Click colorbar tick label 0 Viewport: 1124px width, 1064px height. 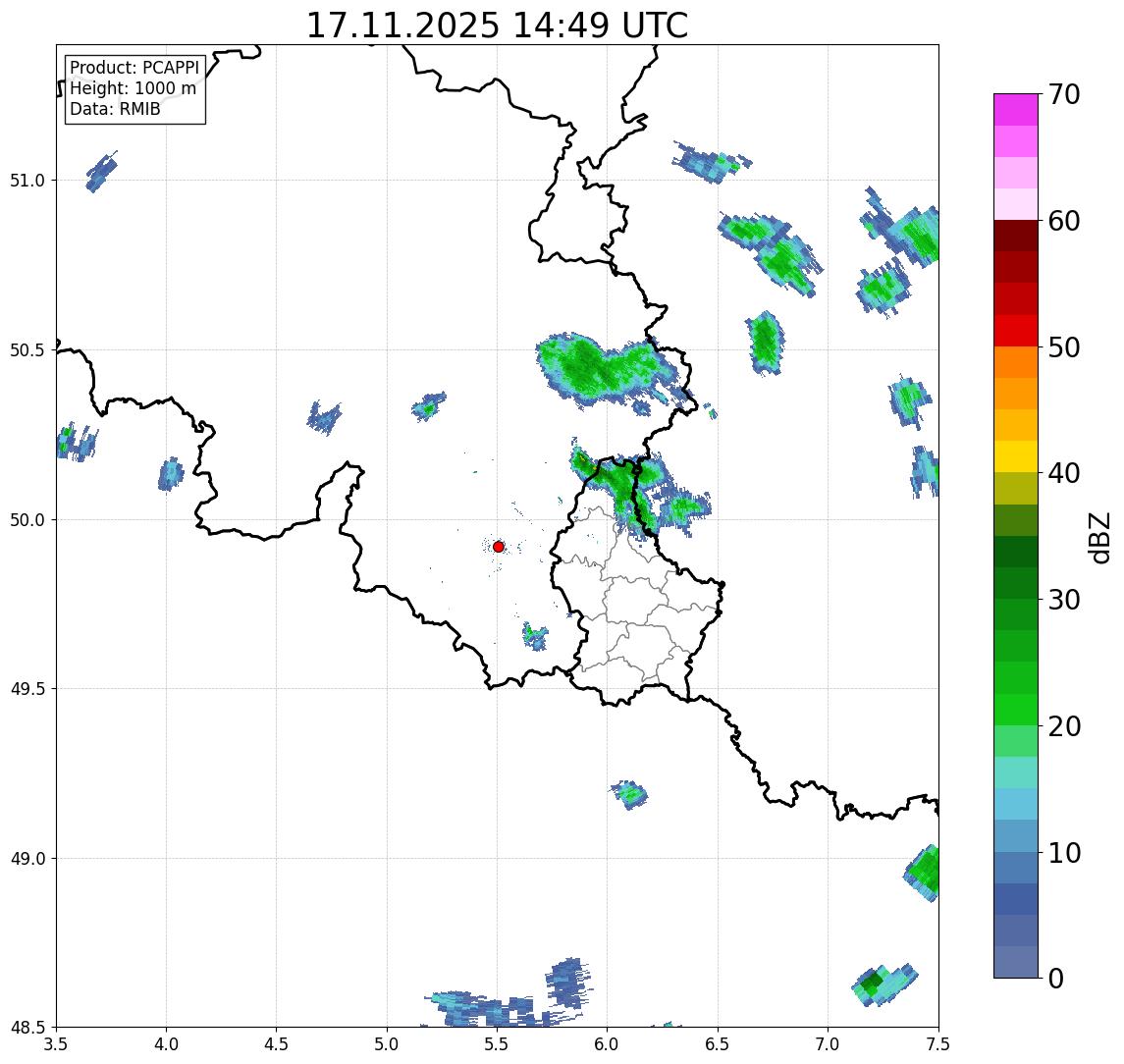point(1056,978)
